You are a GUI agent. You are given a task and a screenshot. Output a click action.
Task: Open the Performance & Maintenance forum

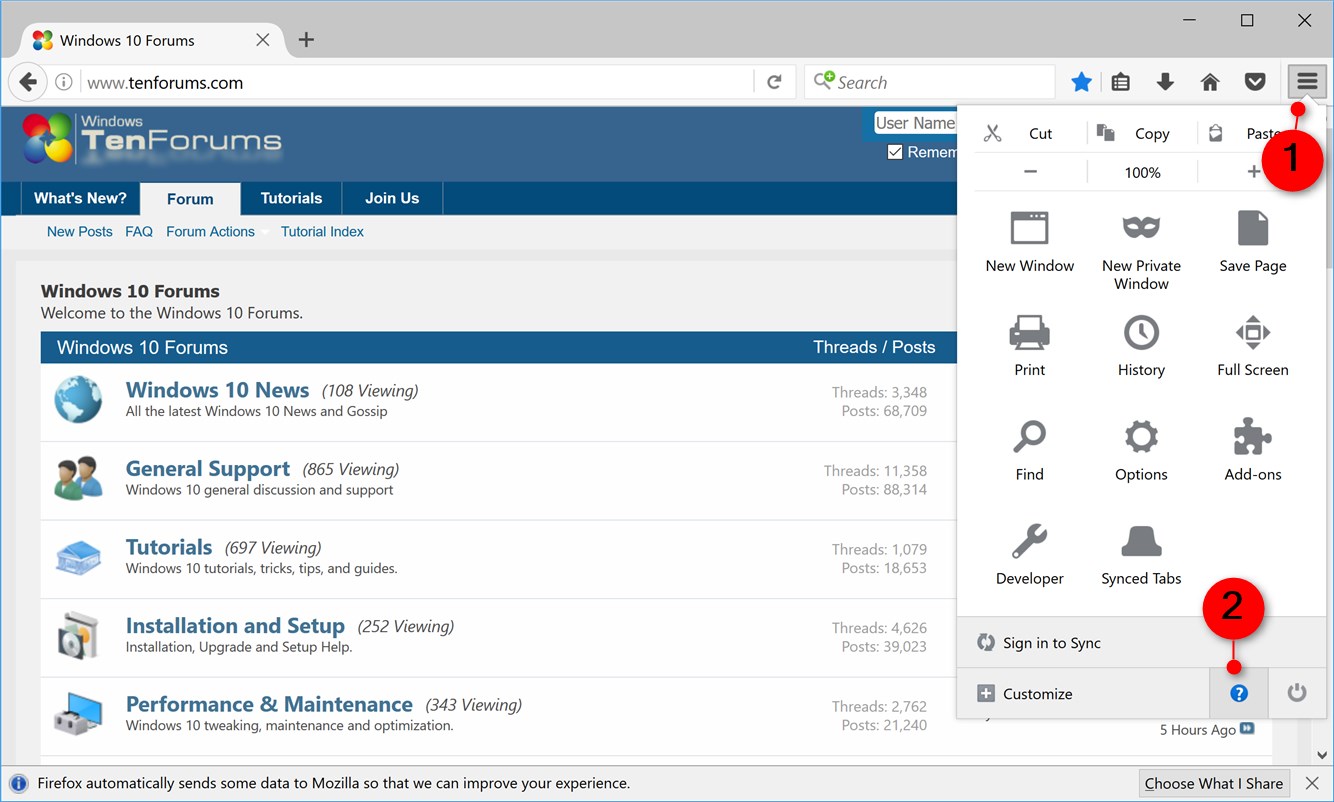coord(269,704)
